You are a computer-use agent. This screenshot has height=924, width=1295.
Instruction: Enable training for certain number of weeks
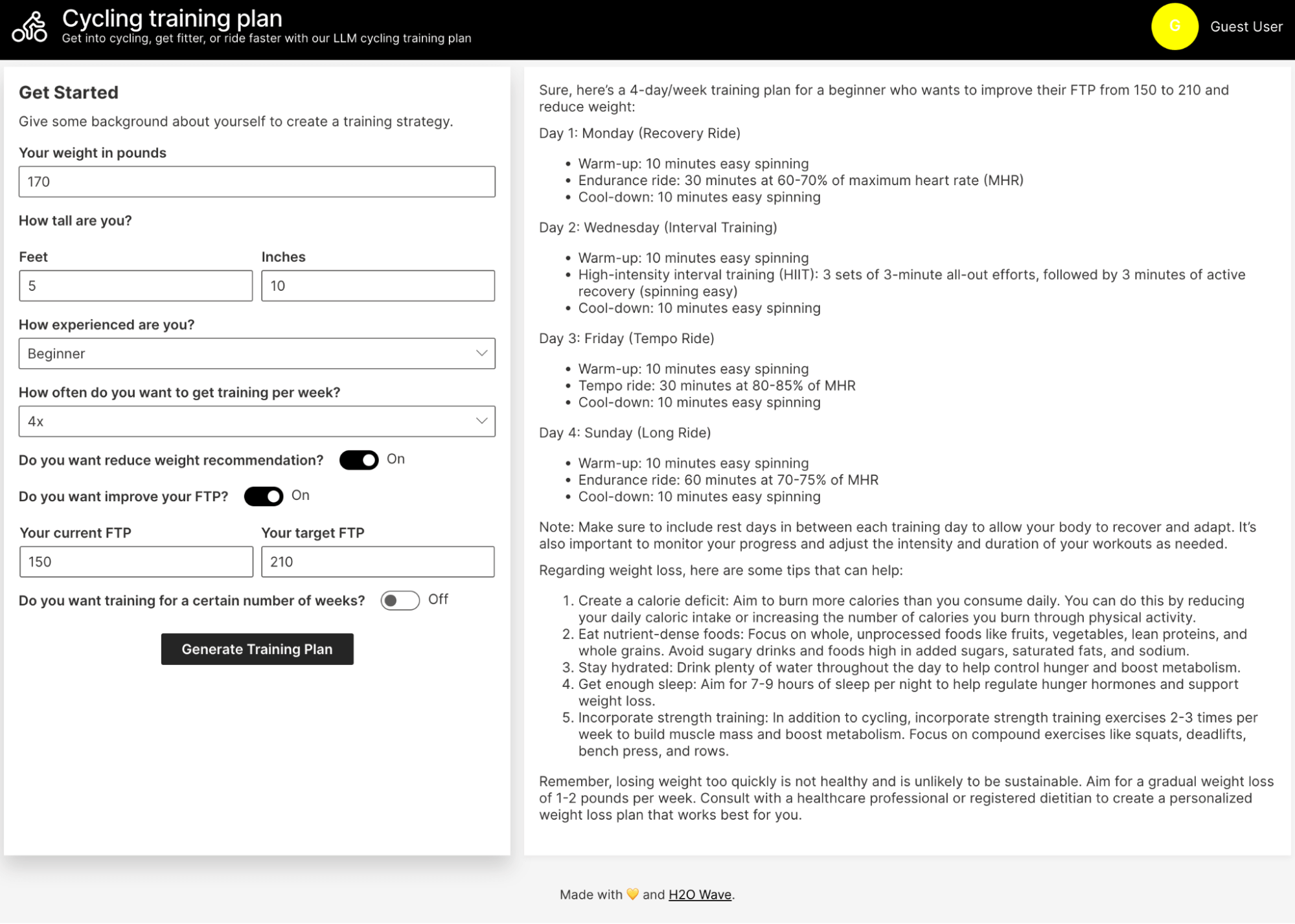400,600
